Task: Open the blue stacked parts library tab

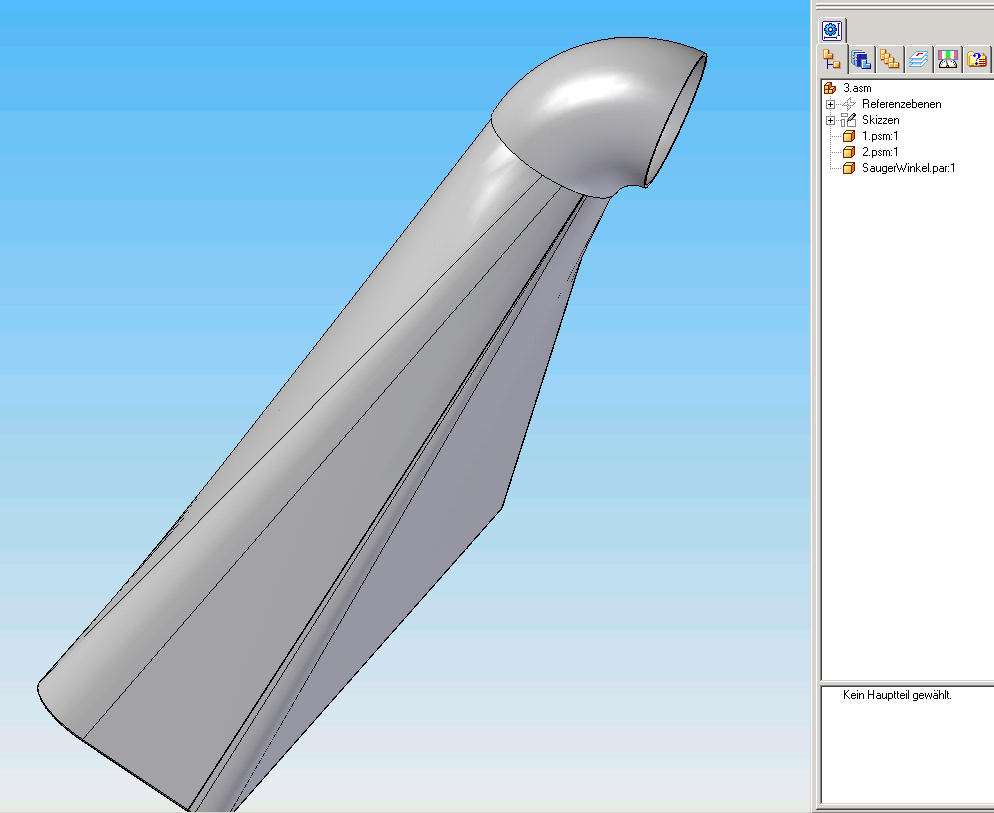Action: [x=861, y=60]
